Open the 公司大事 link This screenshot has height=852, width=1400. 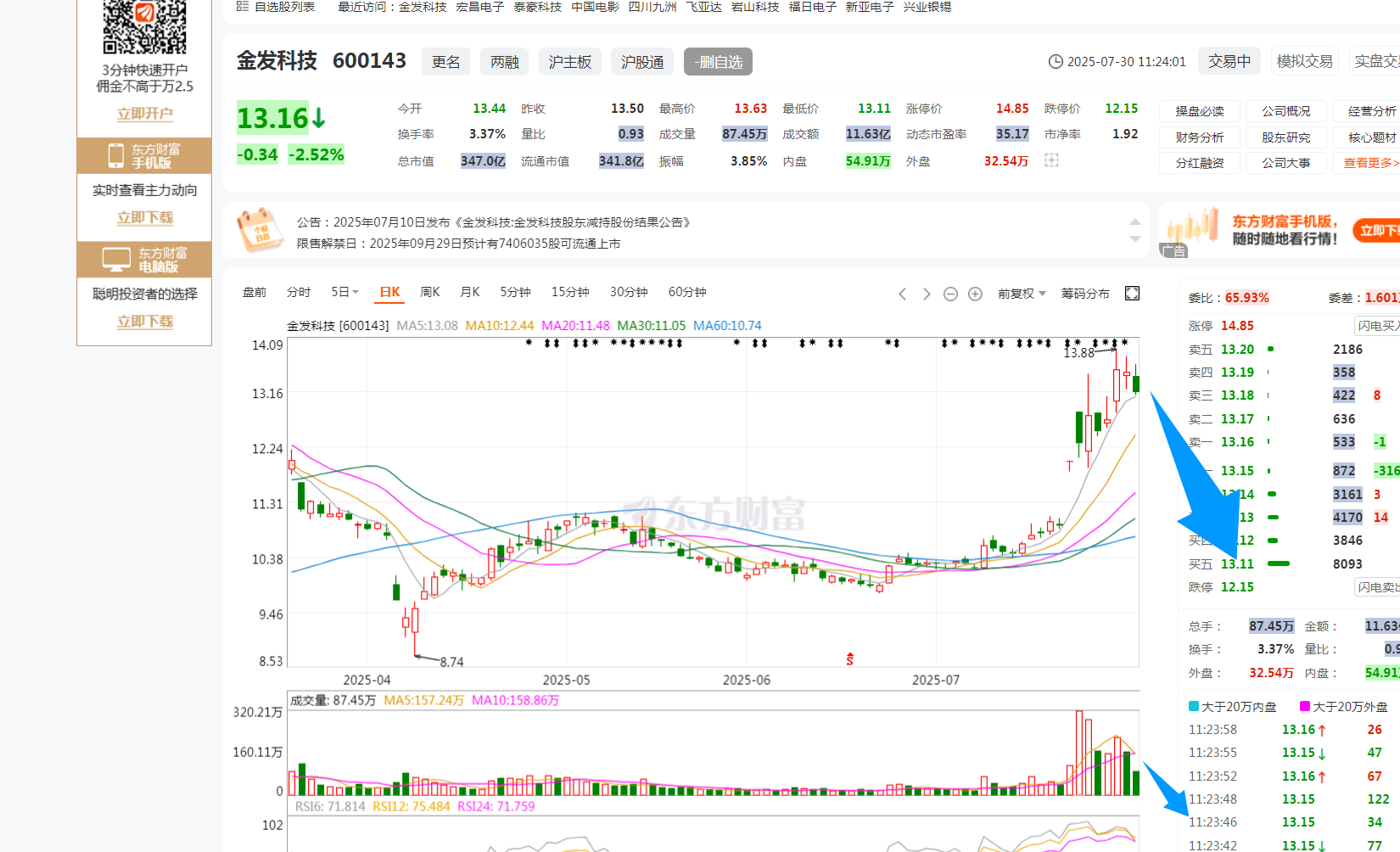[1285, 163]
